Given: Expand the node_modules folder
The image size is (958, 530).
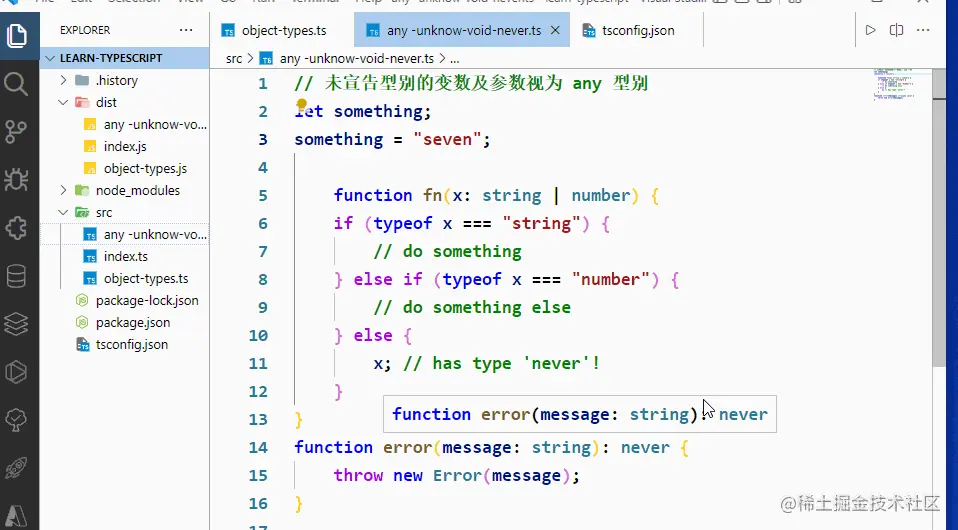Looking at the screenshot, I should pyautogui.click(x=125, y=190).
